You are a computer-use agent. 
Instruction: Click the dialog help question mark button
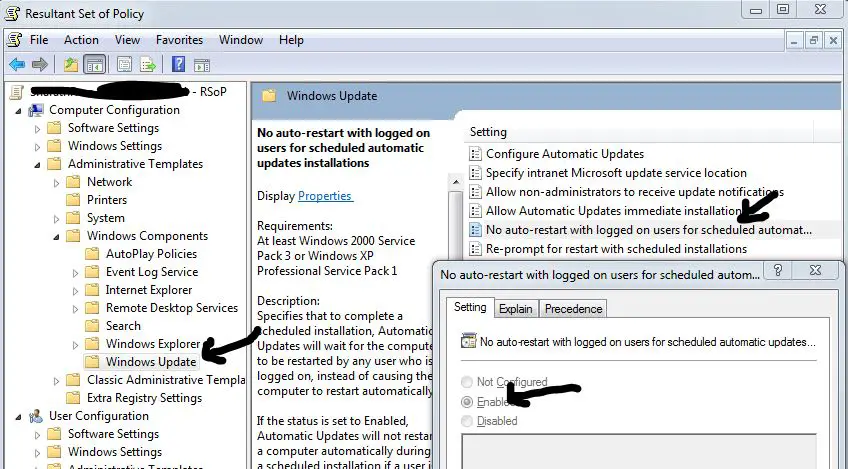(778, 270)
